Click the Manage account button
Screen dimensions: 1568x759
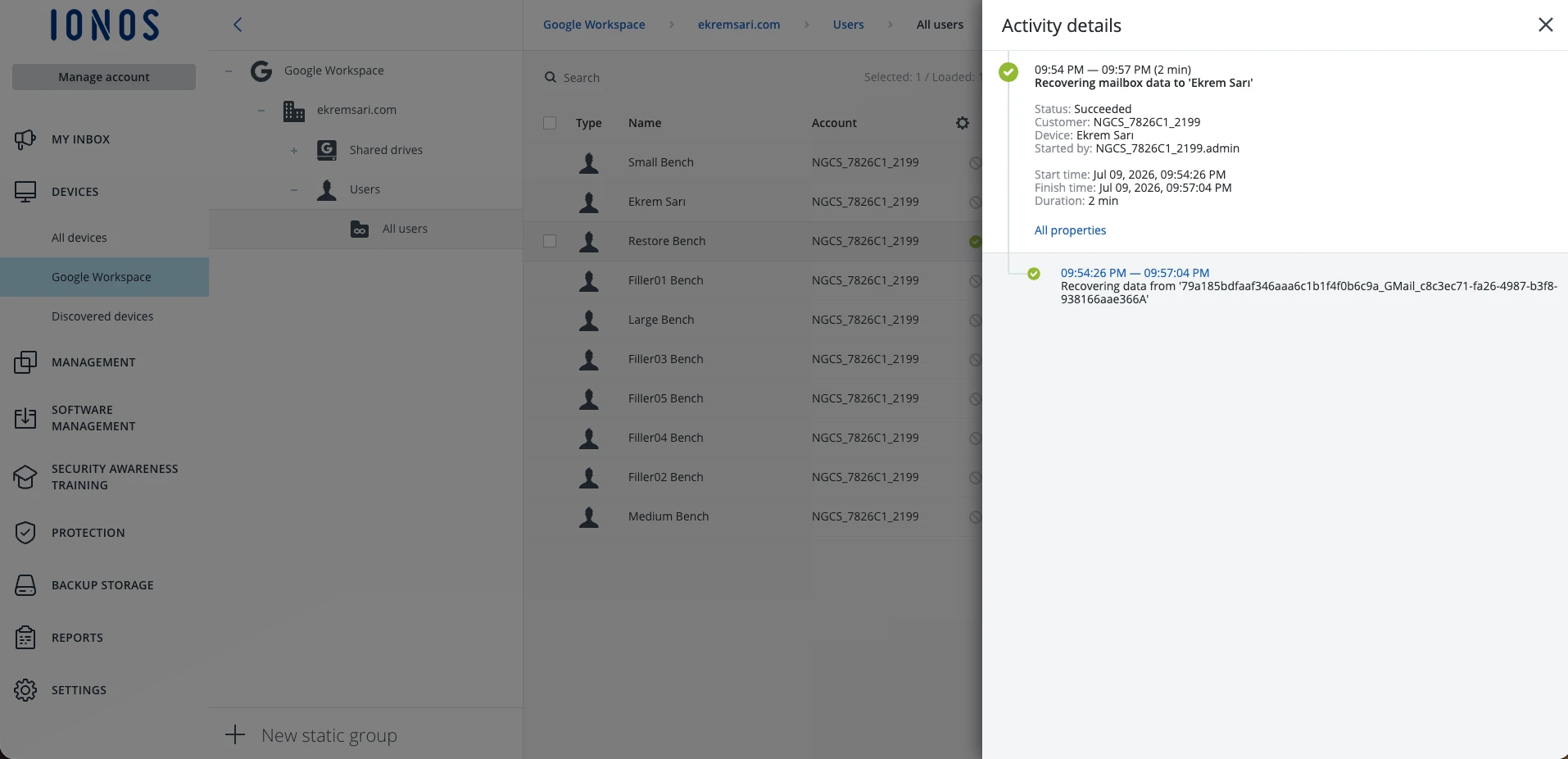[x=104, y=77]
